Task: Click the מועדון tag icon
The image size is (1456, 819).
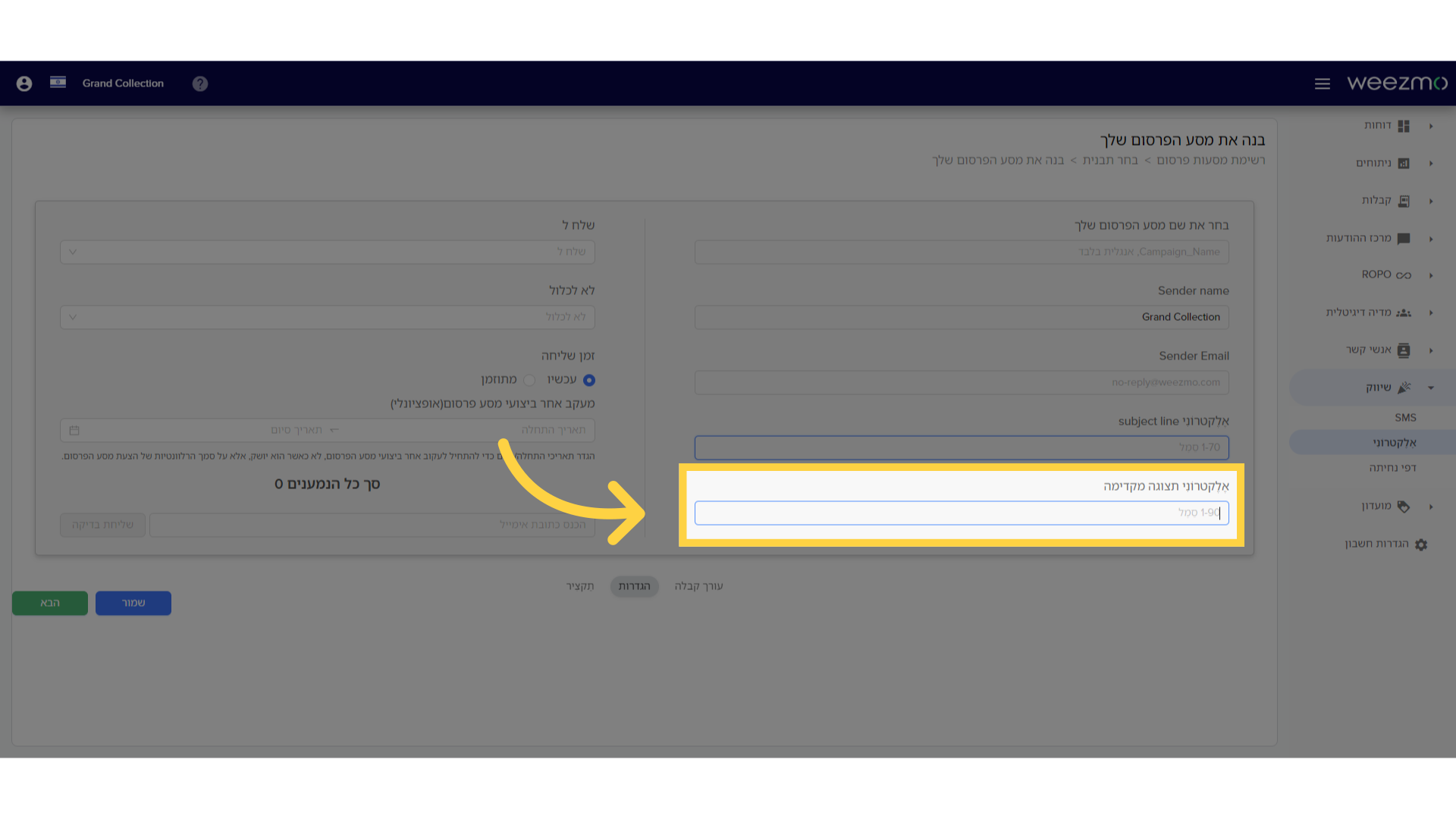Action: 1404,507
